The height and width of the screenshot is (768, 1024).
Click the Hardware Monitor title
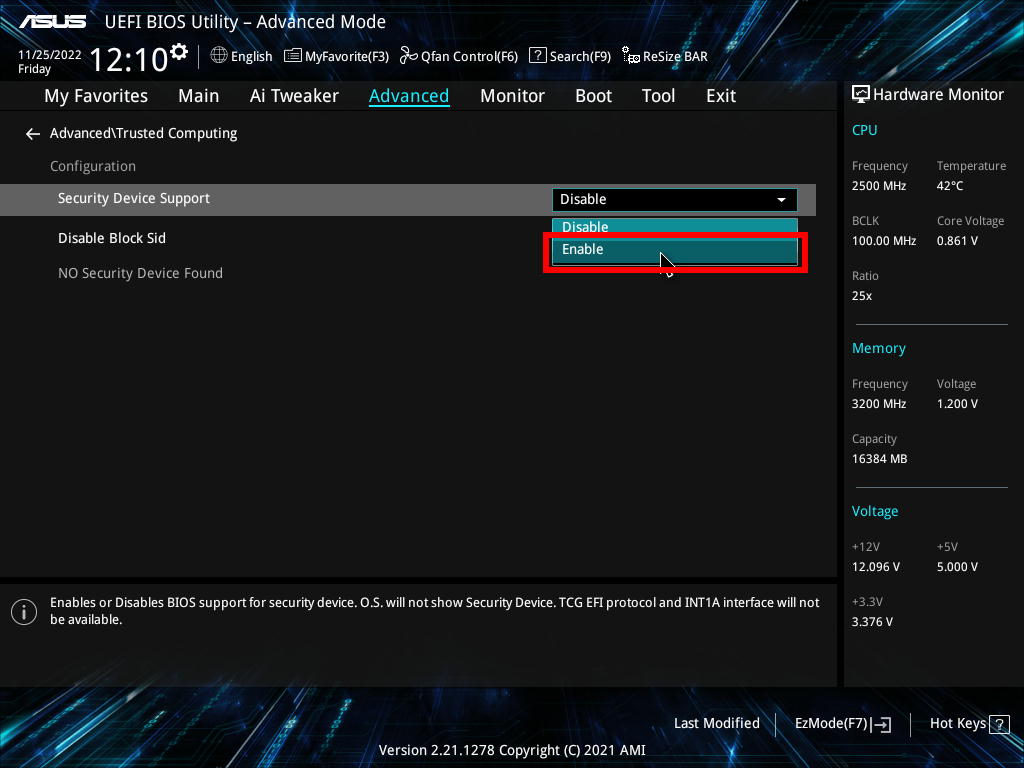[x=938, y=95]
